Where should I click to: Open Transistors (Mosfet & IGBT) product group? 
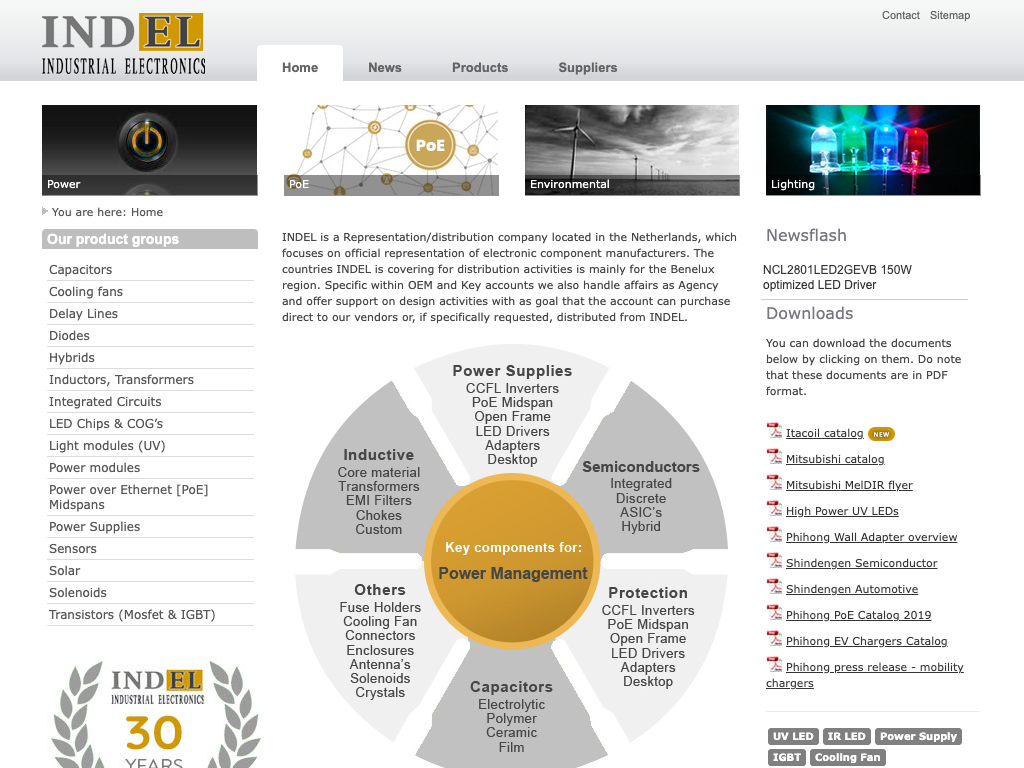tap(132, 615)
